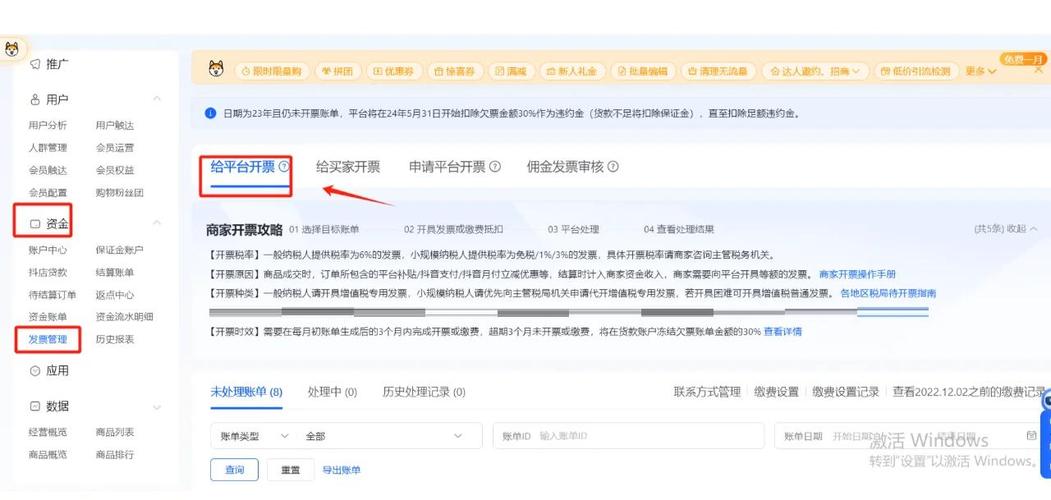Open the 拼团 group-buy tool

337,71
